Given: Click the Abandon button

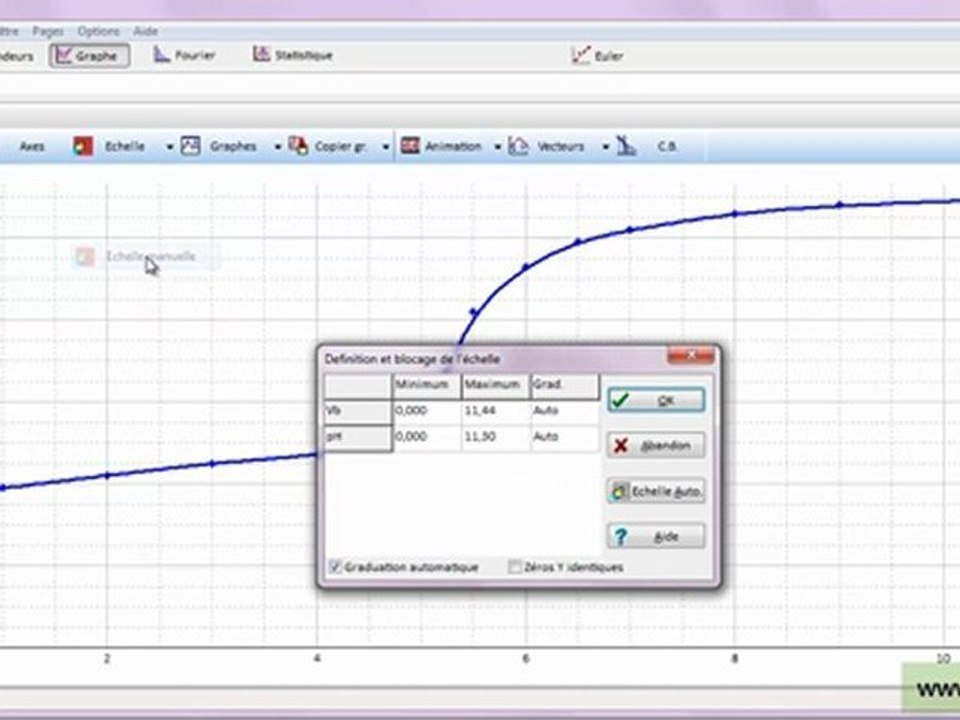Looking at the screenshot, I should coord(656,445).
